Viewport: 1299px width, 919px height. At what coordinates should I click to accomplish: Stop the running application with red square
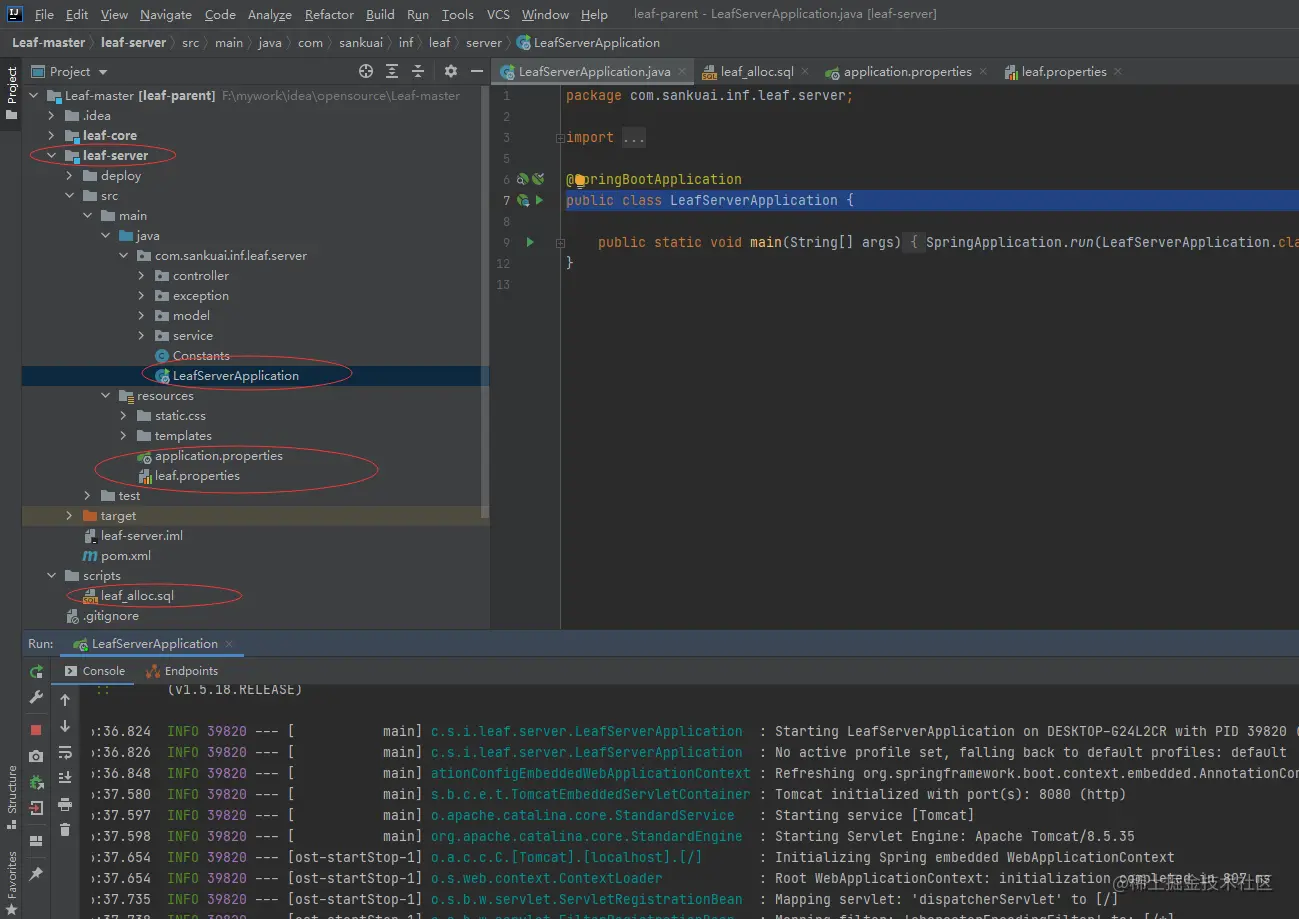36,730
